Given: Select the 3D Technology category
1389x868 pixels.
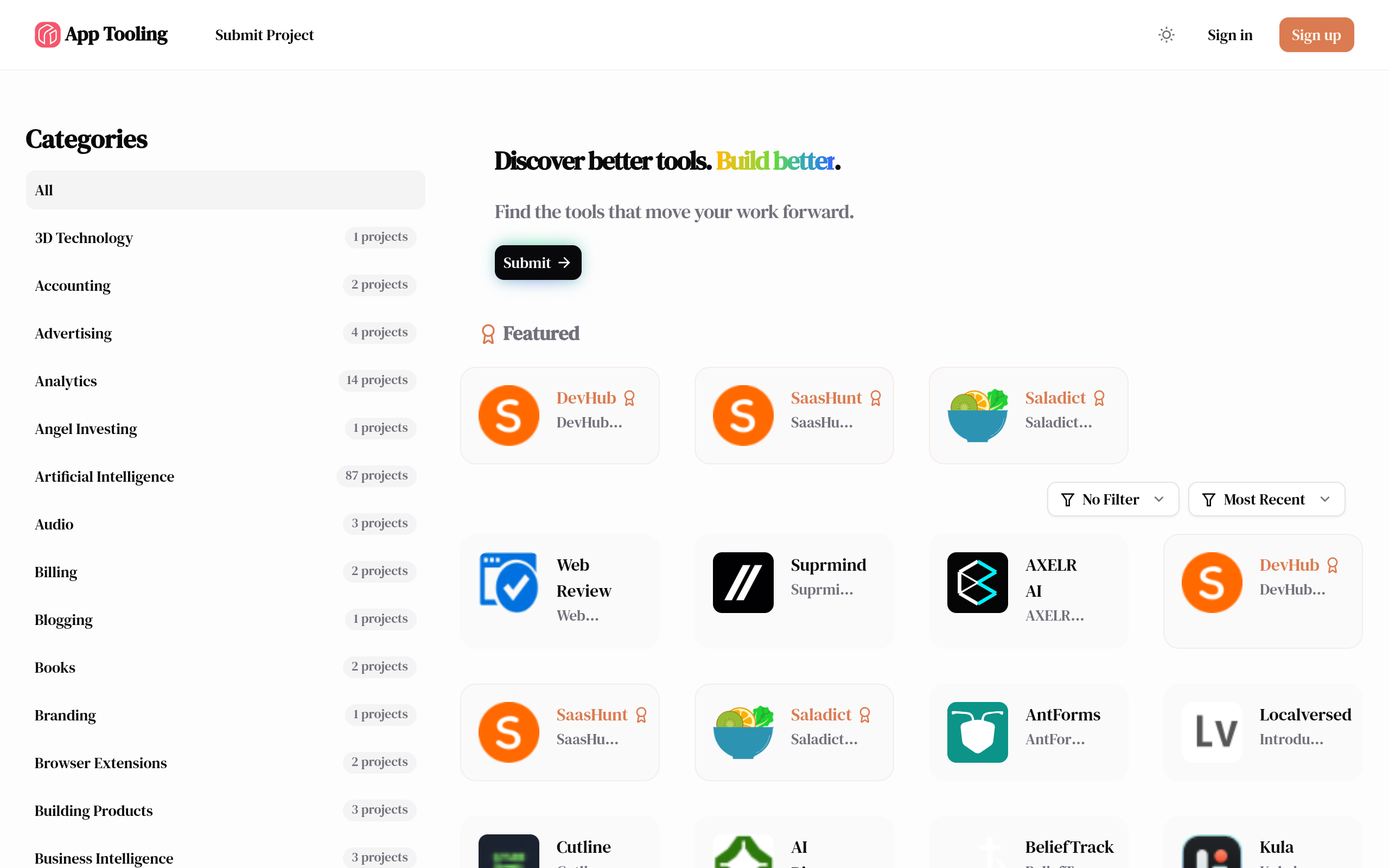Looking at the screenshot, I should 226,238.
